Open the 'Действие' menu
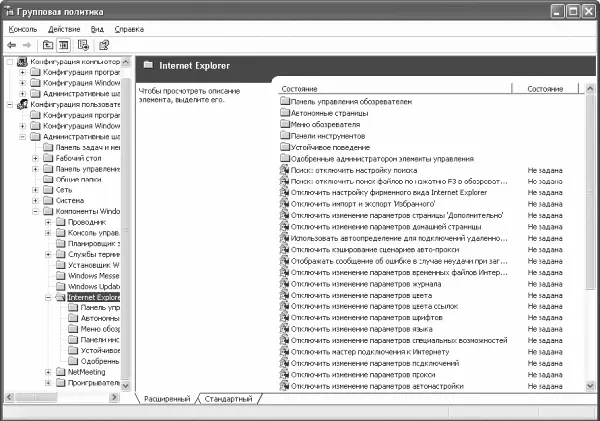This screenshot has height=421, width=600. pyautogui.click(x=64, y=29)
